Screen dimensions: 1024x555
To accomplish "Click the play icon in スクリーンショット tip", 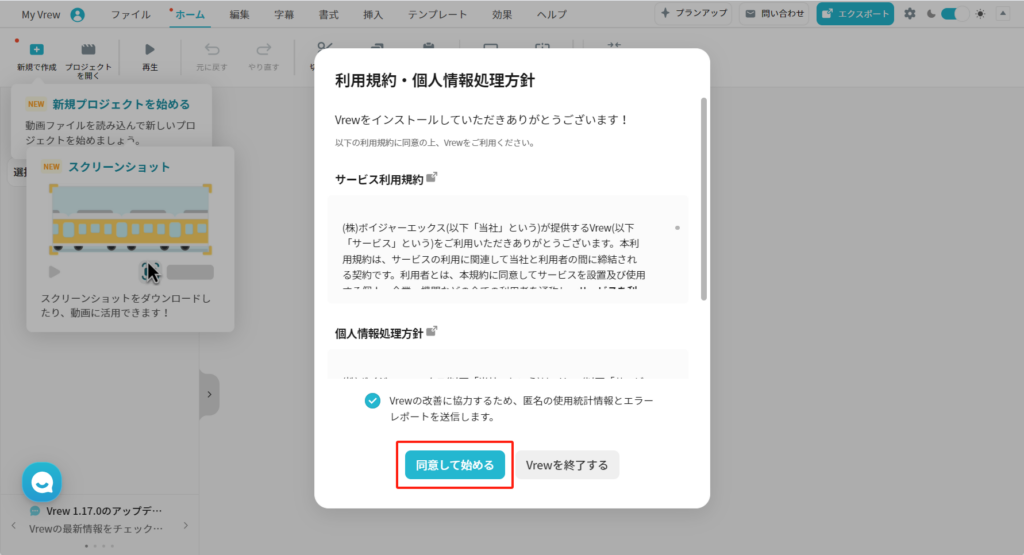I will point(54,272).
